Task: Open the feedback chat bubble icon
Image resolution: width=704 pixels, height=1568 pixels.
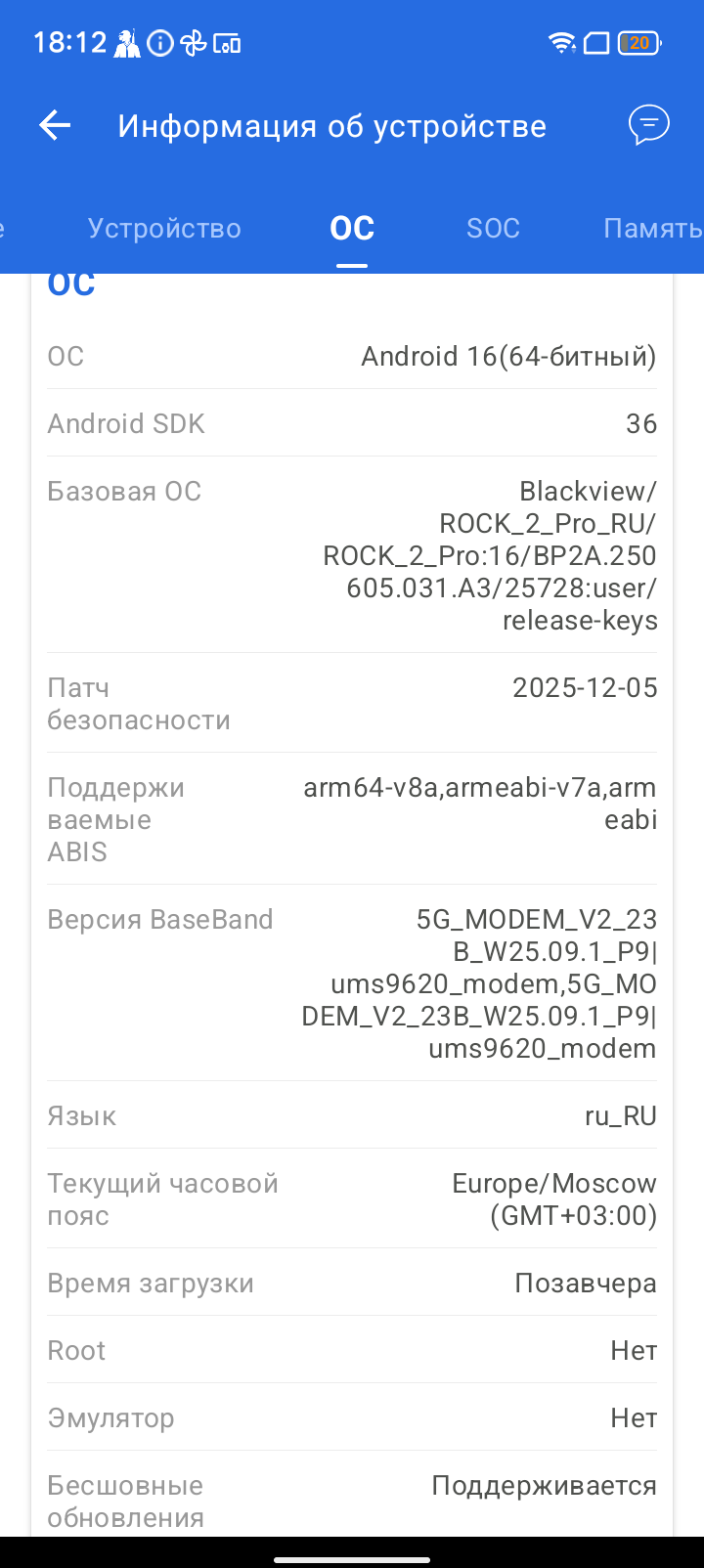Action: point(648,125)
